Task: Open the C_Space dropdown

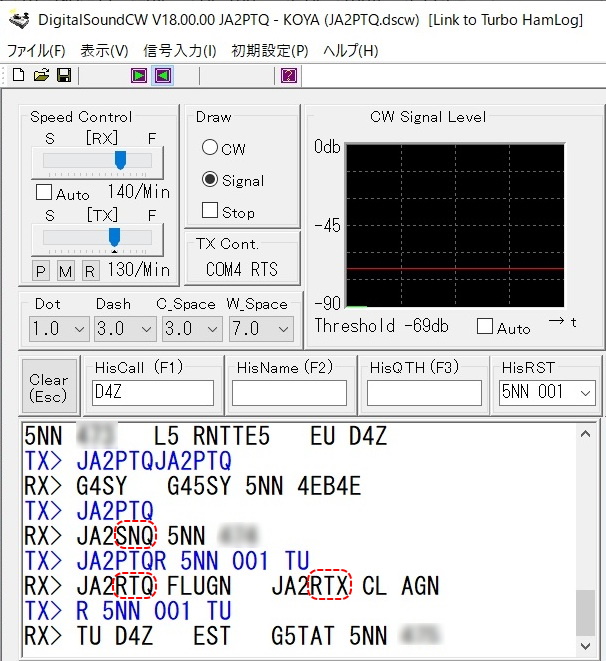Action: 192,329
